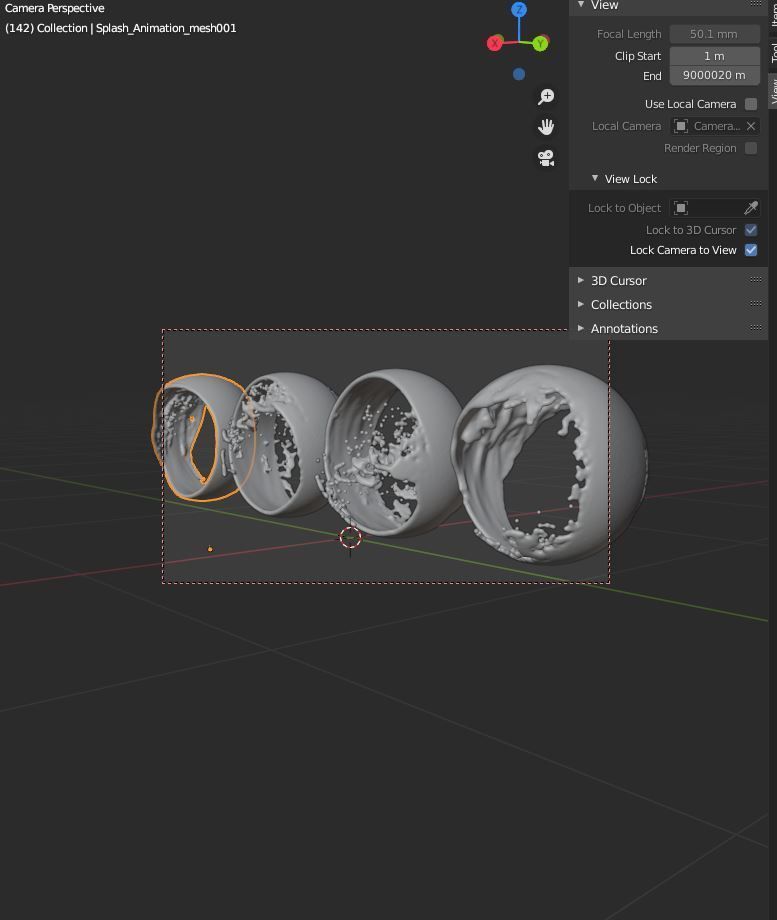Clear the Local Camera field with X

click(x=751, y=126)
